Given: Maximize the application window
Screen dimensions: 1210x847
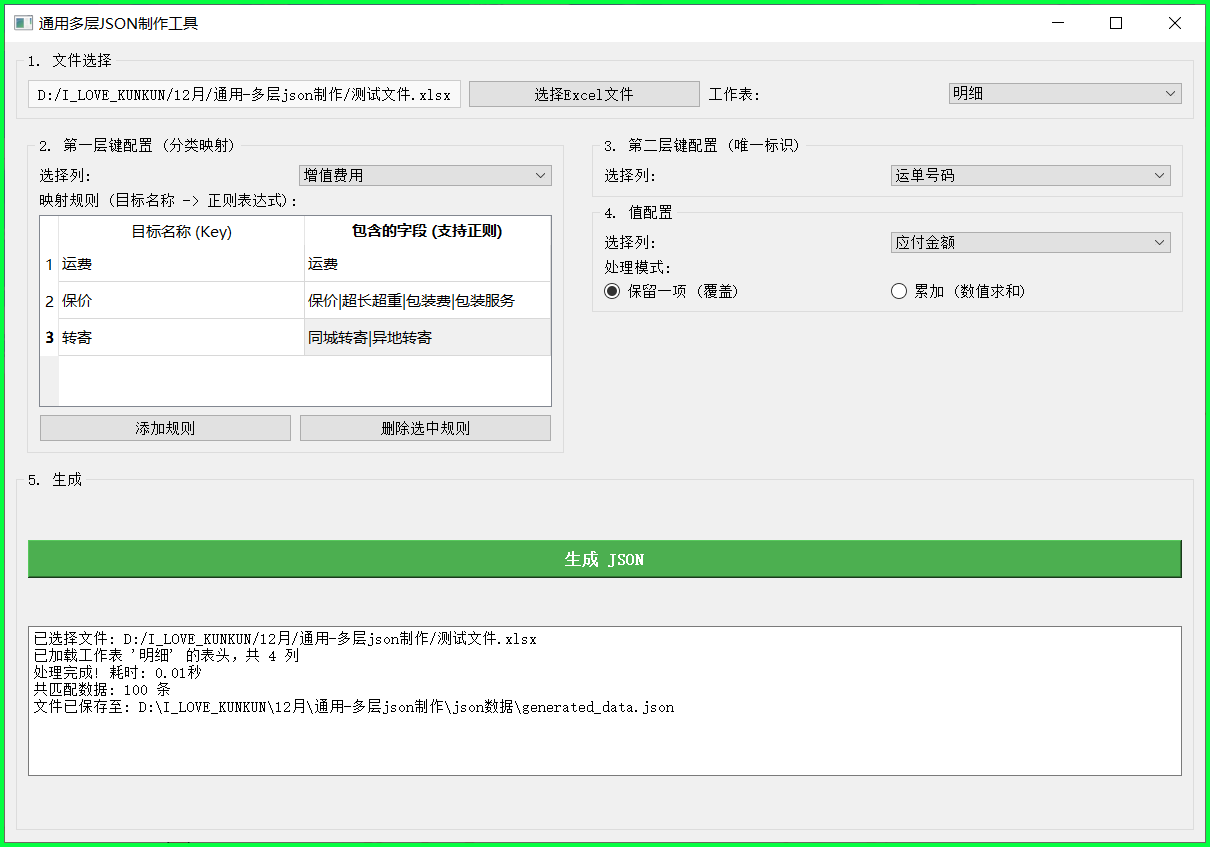Looking at the screenshot, I should [x=1116, y=23].
